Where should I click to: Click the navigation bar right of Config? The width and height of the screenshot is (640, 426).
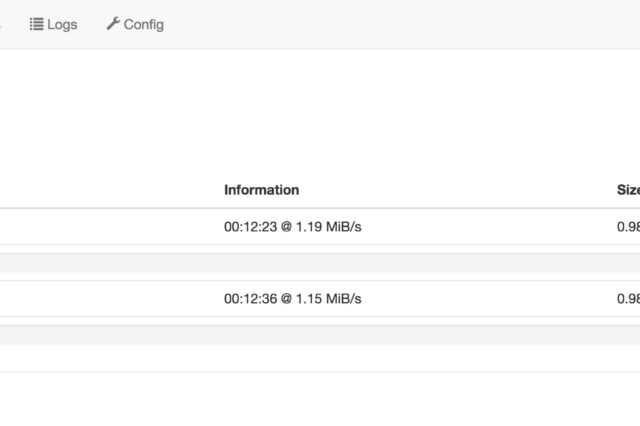coord(400,24)
